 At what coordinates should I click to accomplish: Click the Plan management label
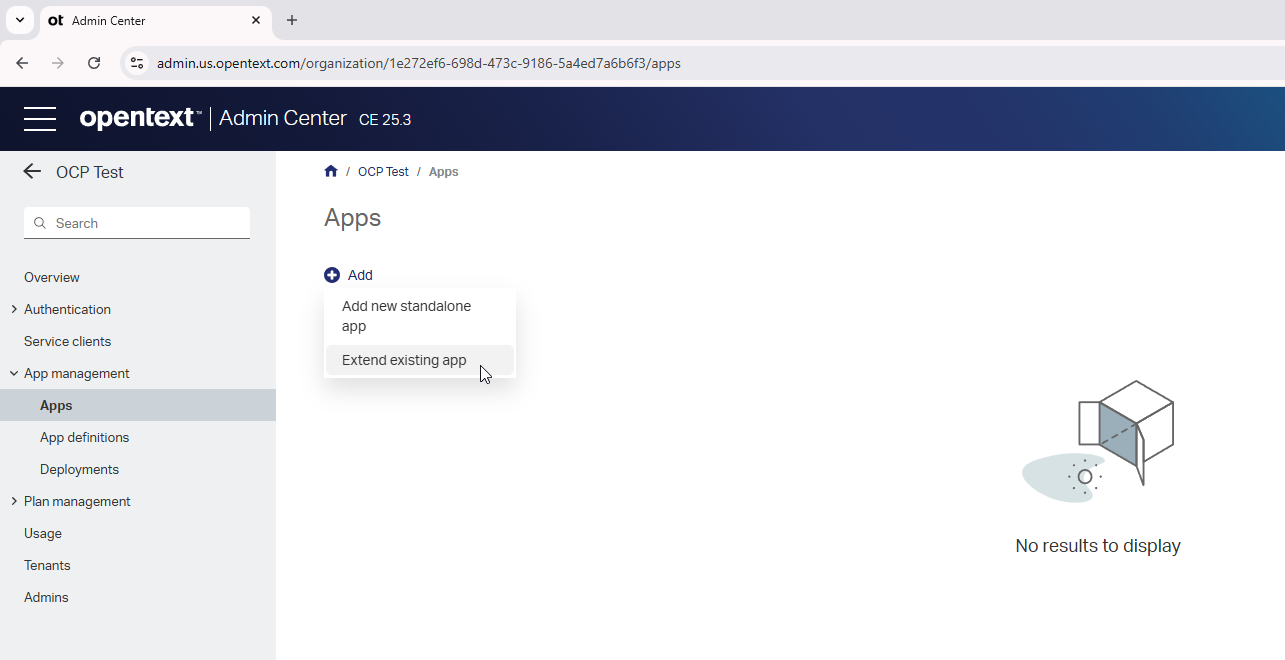point(77,501)
